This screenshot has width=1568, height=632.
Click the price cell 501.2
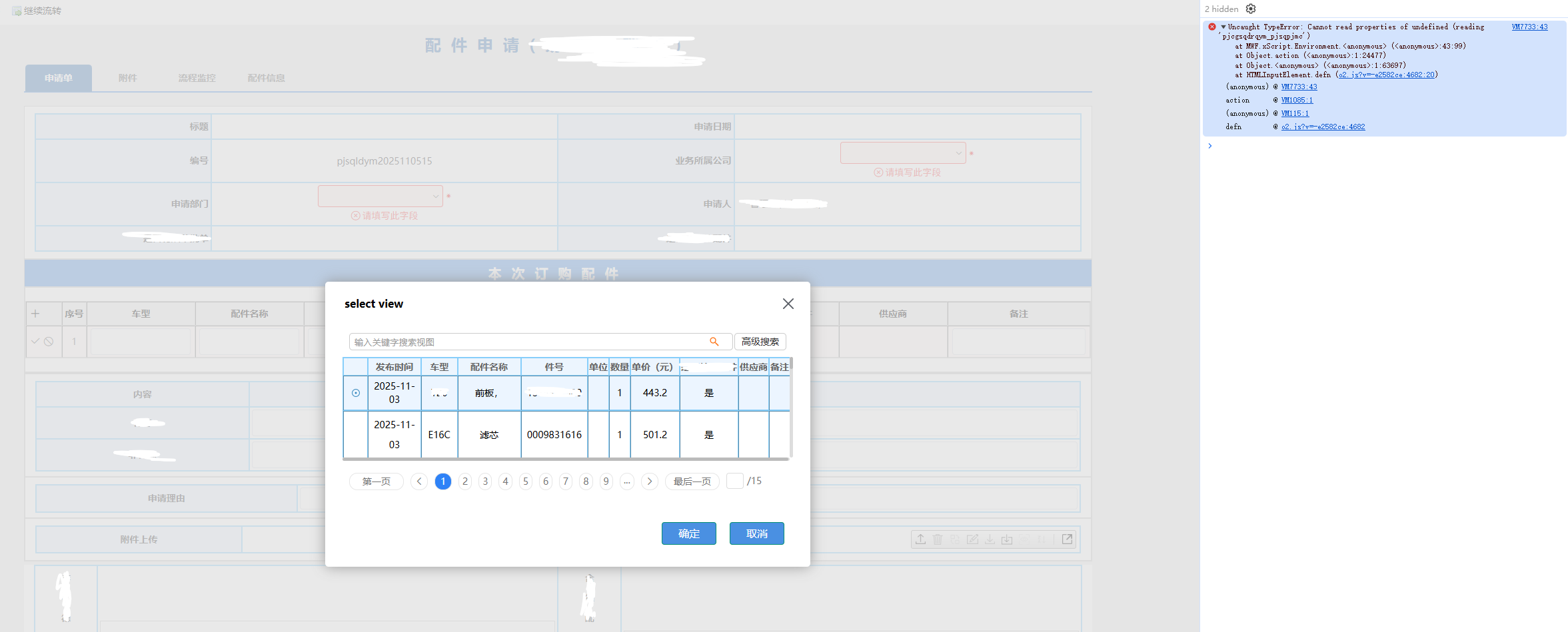pos(655,435)
